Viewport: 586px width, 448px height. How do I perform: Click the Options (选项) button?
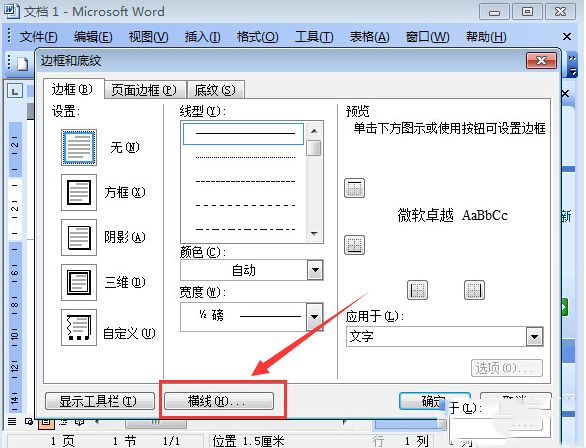(506, 368)
